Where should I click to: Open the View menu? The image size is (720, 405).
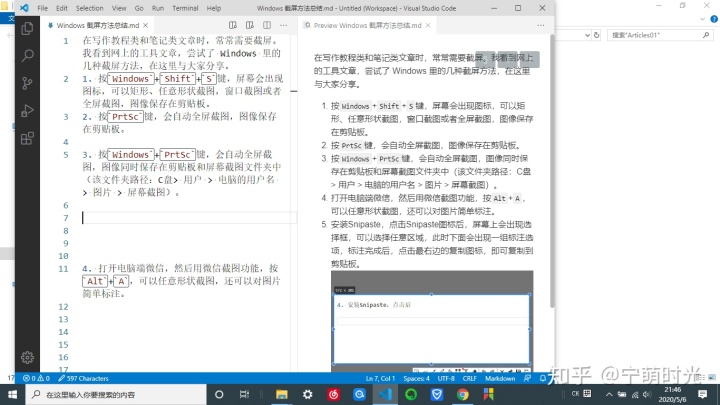119,8
